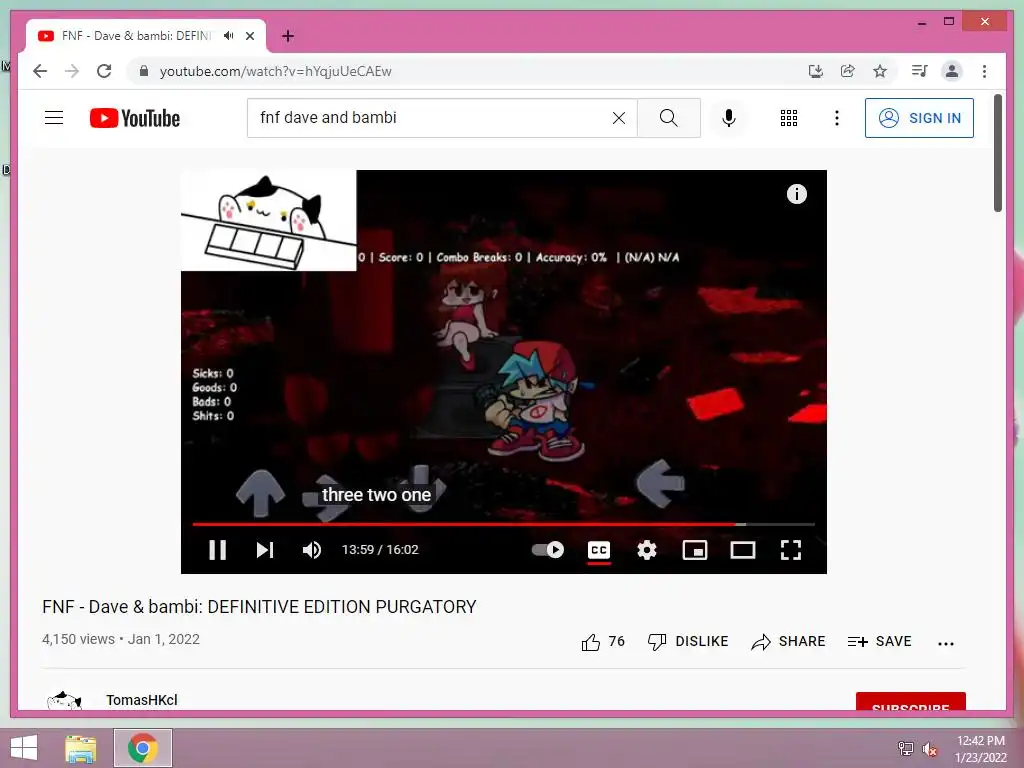
Task: Open video player settings gear
Action: point(647,550)
